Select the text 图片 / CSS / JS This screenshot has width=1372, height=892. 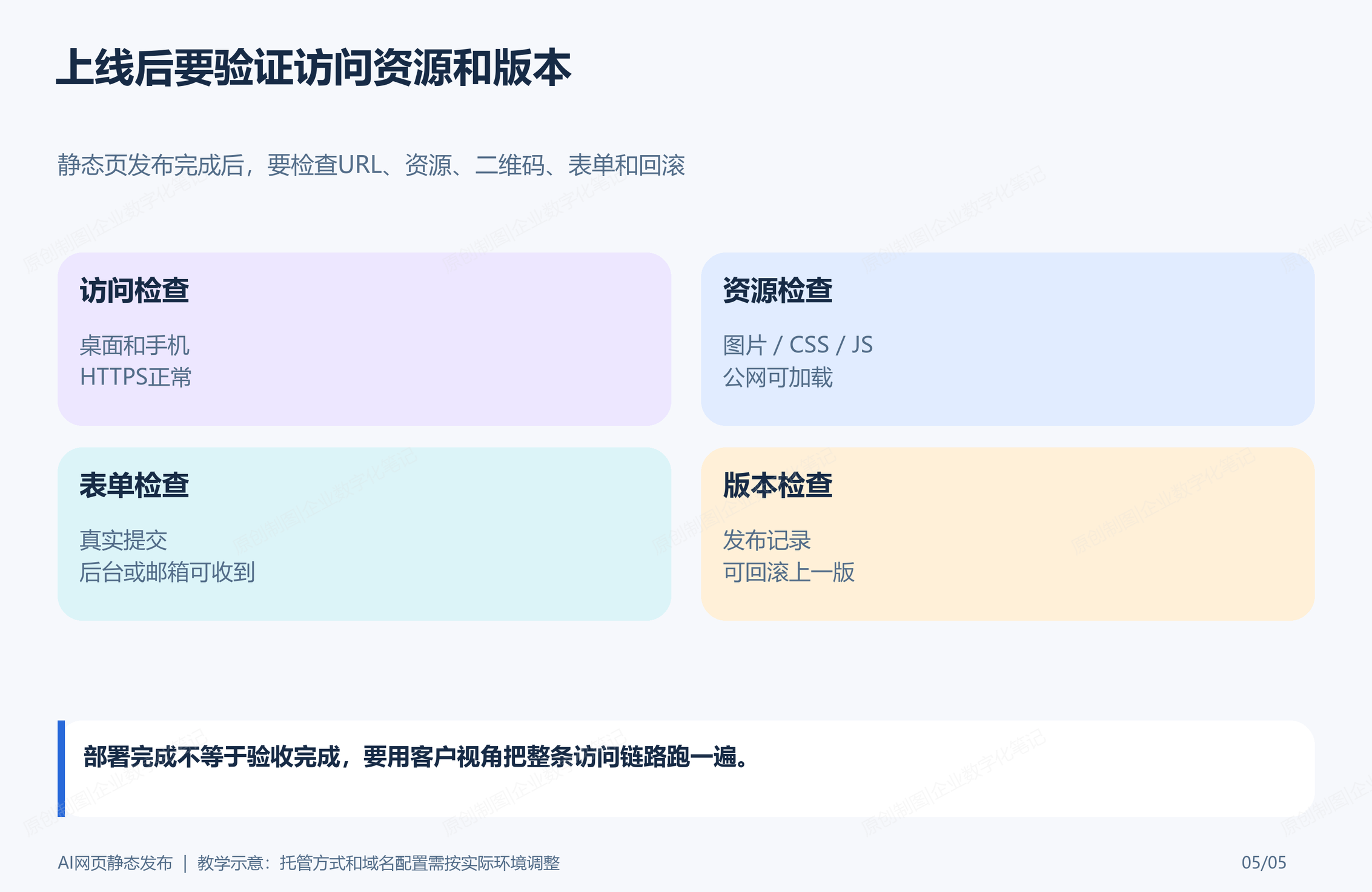point(798,345)
